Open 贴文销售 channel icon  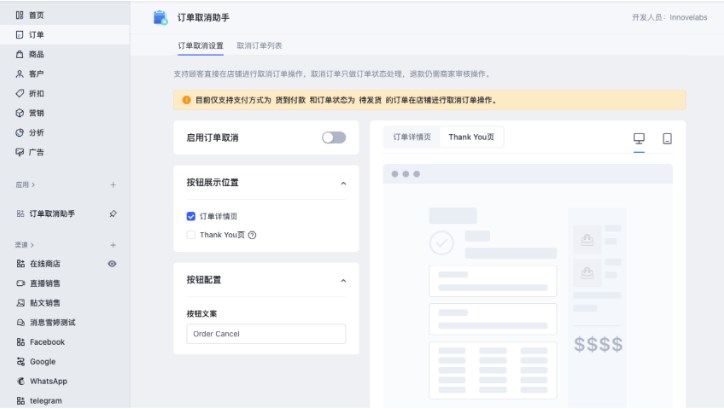pos(21,303)
